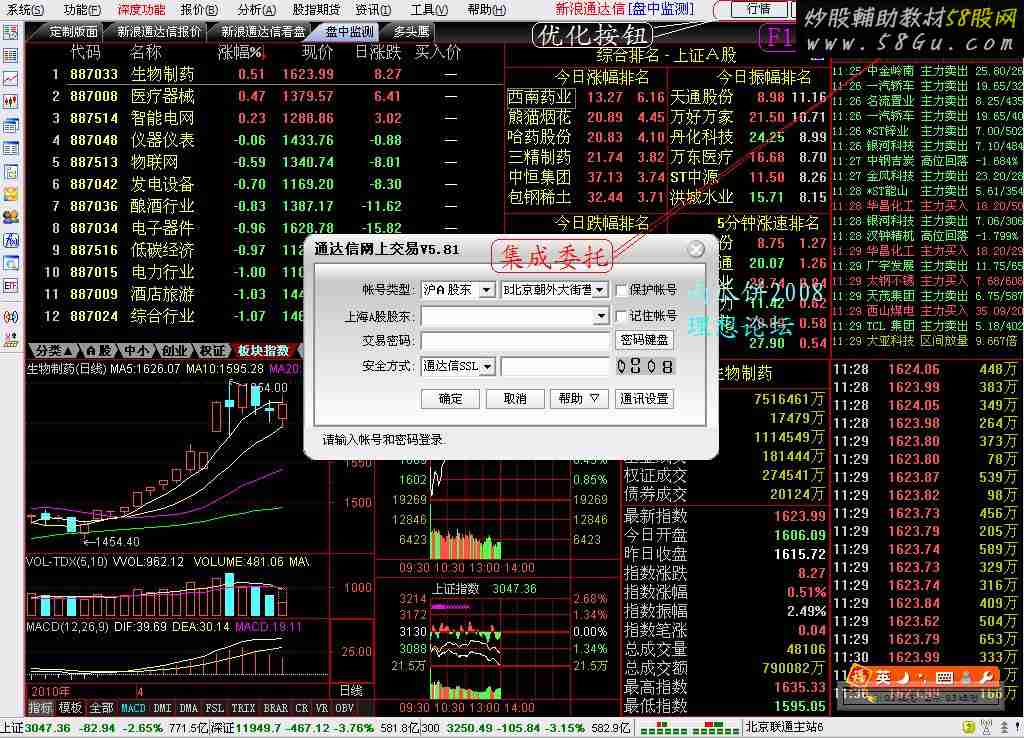Select the 创业 market tab

pyautogui.click(x=174, y=351)
